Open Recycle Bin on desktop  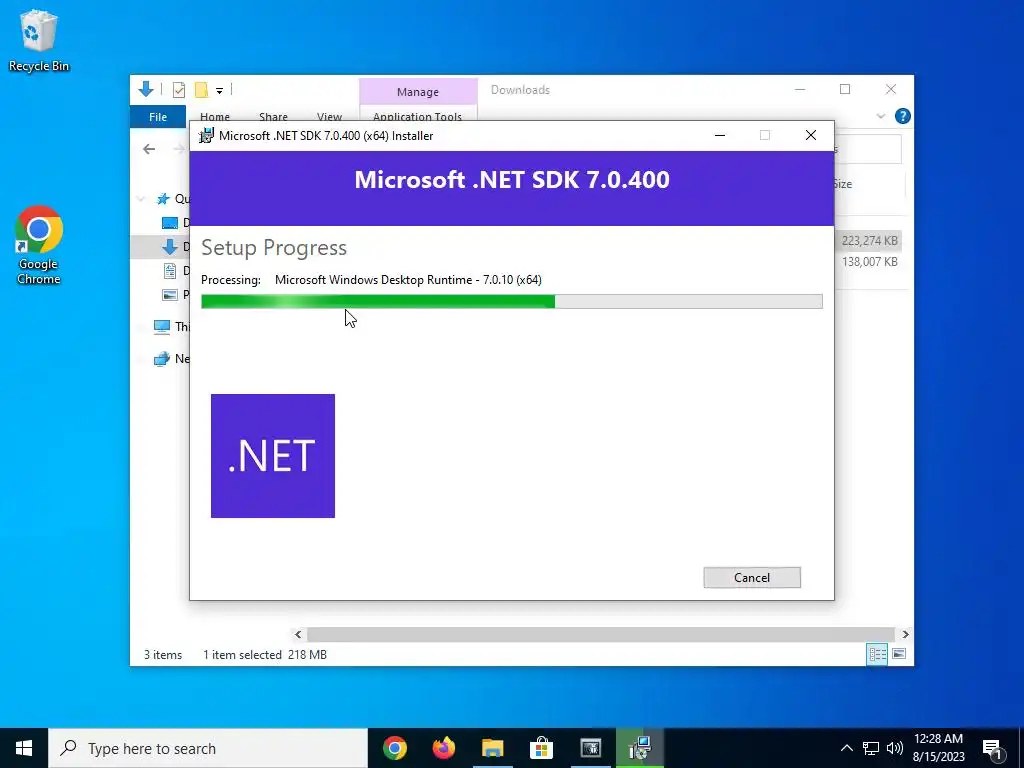point(39,40)
